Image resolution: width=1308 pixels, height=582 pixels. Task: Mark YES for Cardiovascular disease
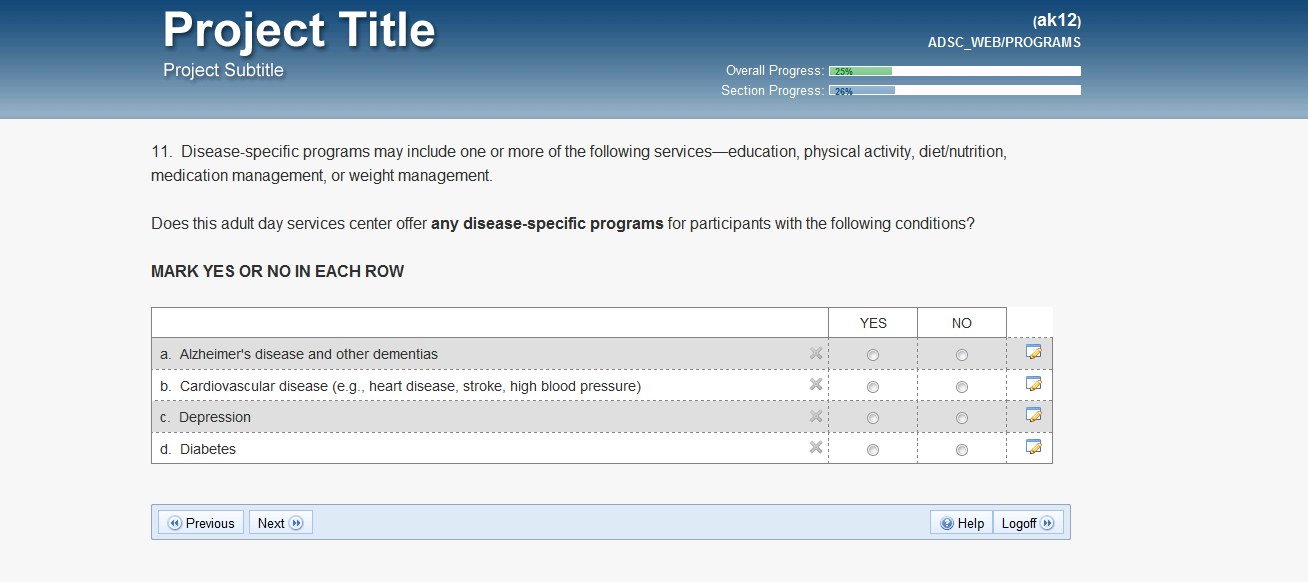[873, 387]
